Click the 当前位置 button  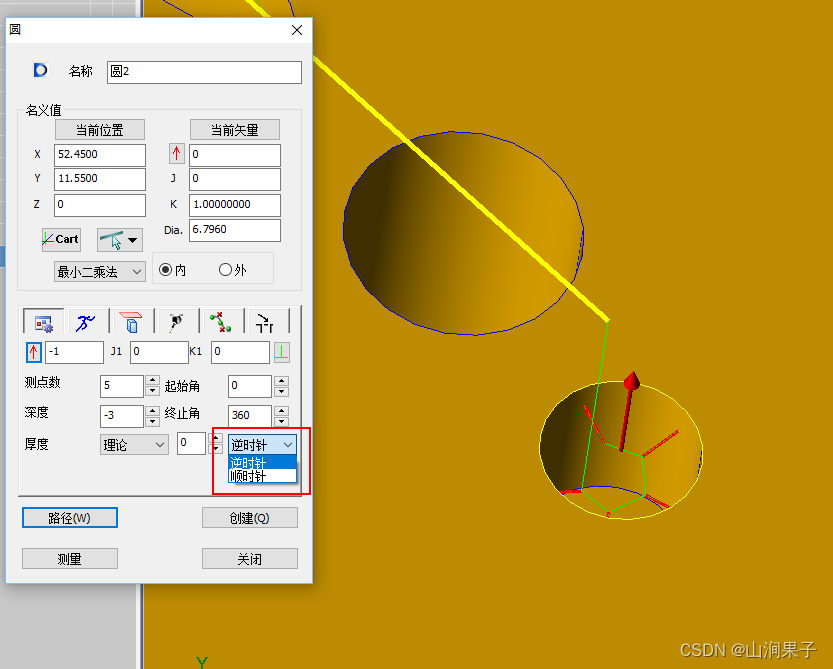(x=100, y=130)
